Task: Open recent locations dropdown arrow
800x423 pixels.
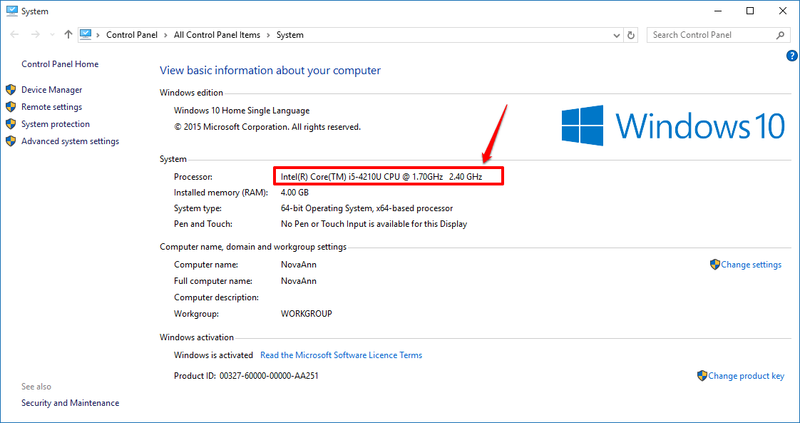Action: [x=52, y=35]
